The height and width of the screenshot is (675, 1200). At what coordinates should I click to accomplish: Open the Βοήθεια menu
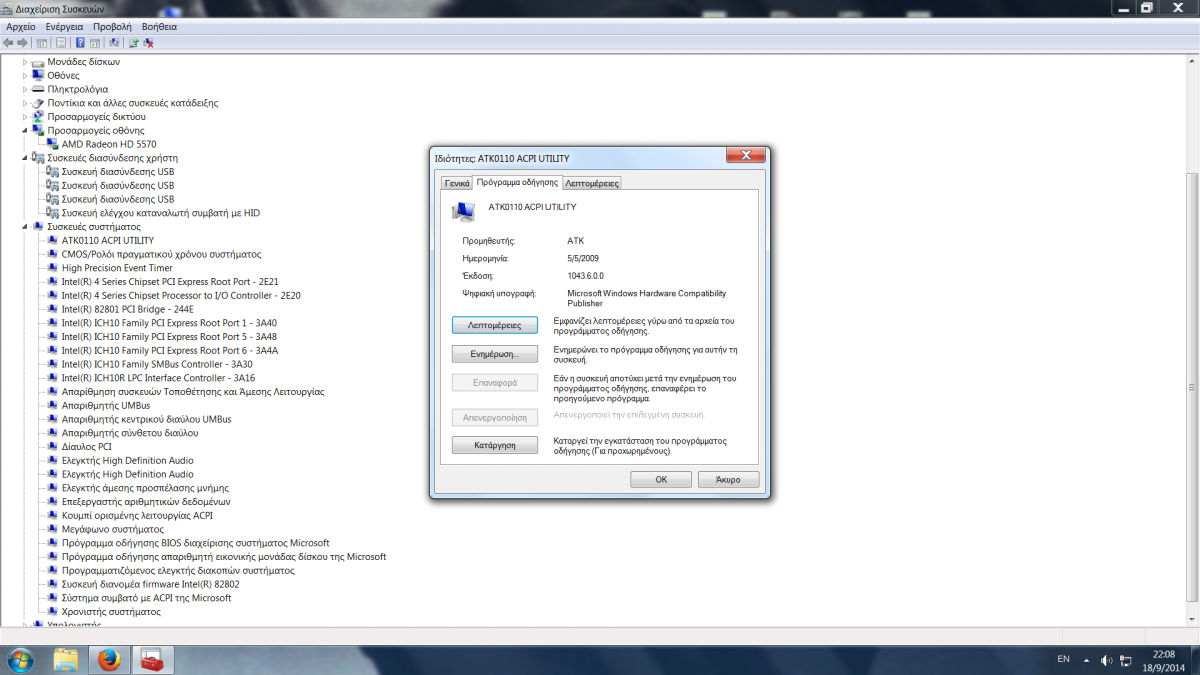point(160,27)
